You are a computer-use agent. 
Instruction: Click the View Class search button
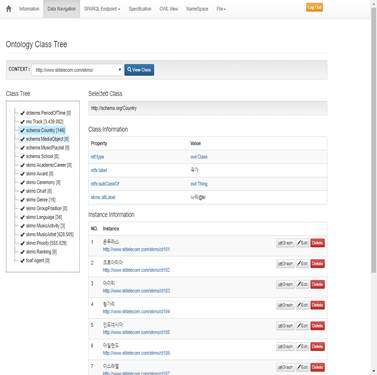click(139, 70)
